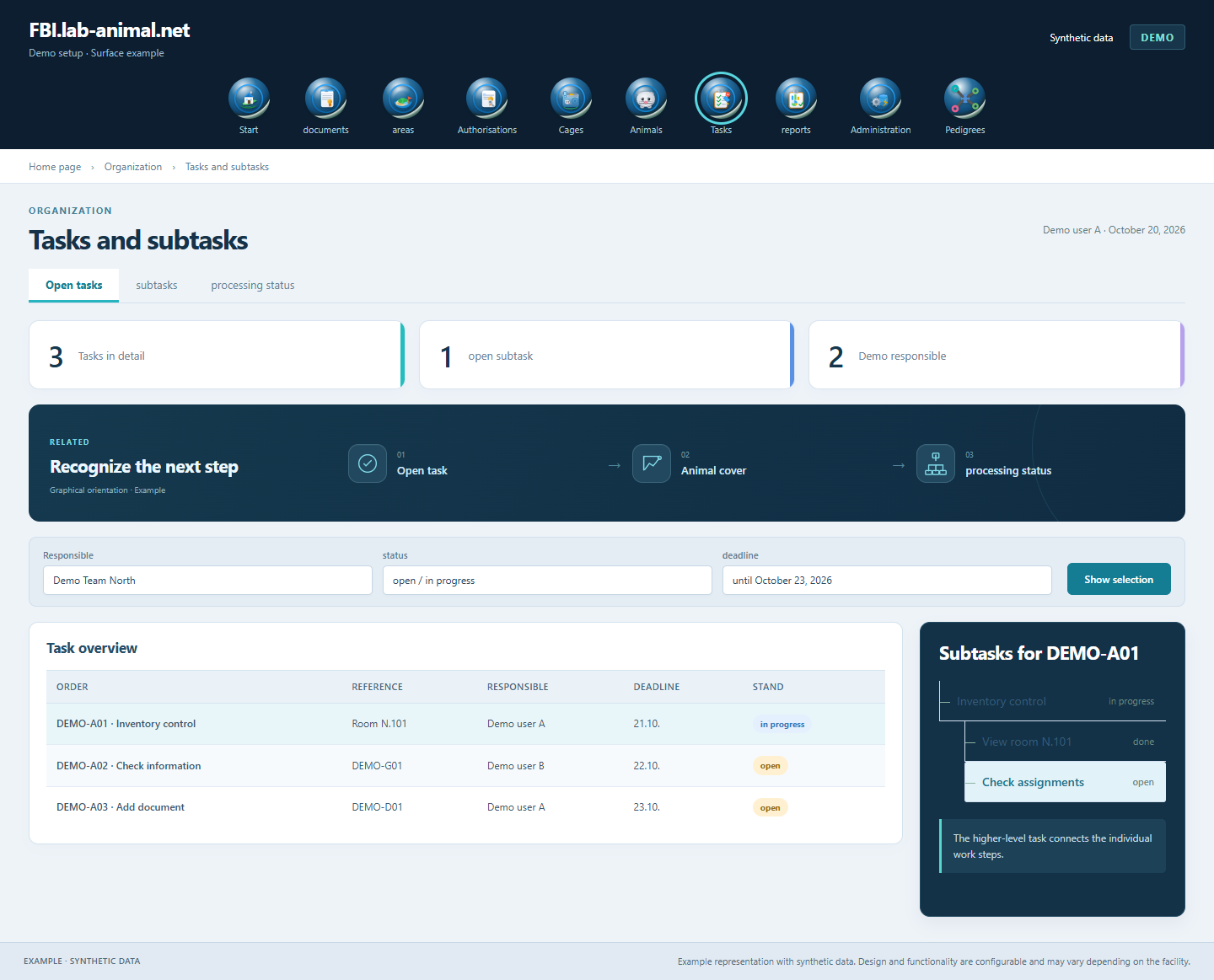Screen dimensions: 1214x980
Task: Select the Open tasks tab
Action: point(74,286)
